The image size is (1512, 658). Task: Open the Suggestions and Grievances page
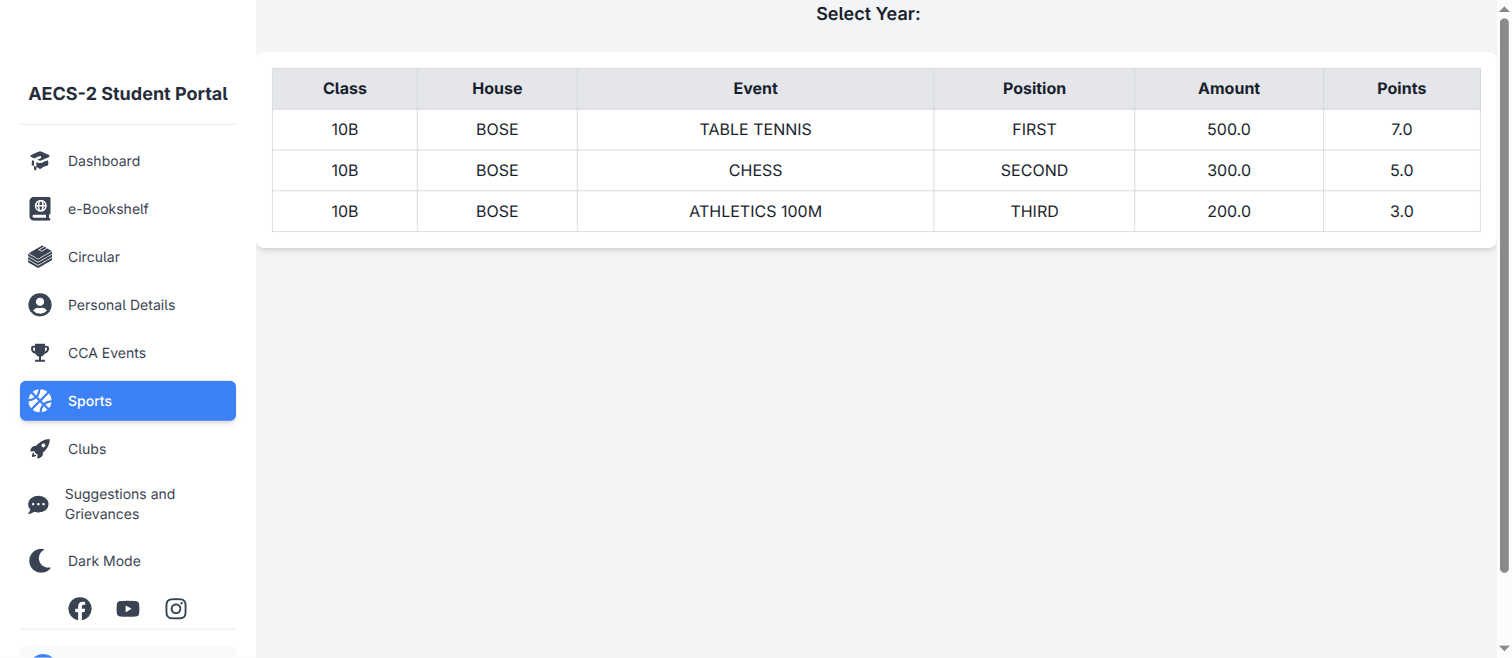(120, 504)
